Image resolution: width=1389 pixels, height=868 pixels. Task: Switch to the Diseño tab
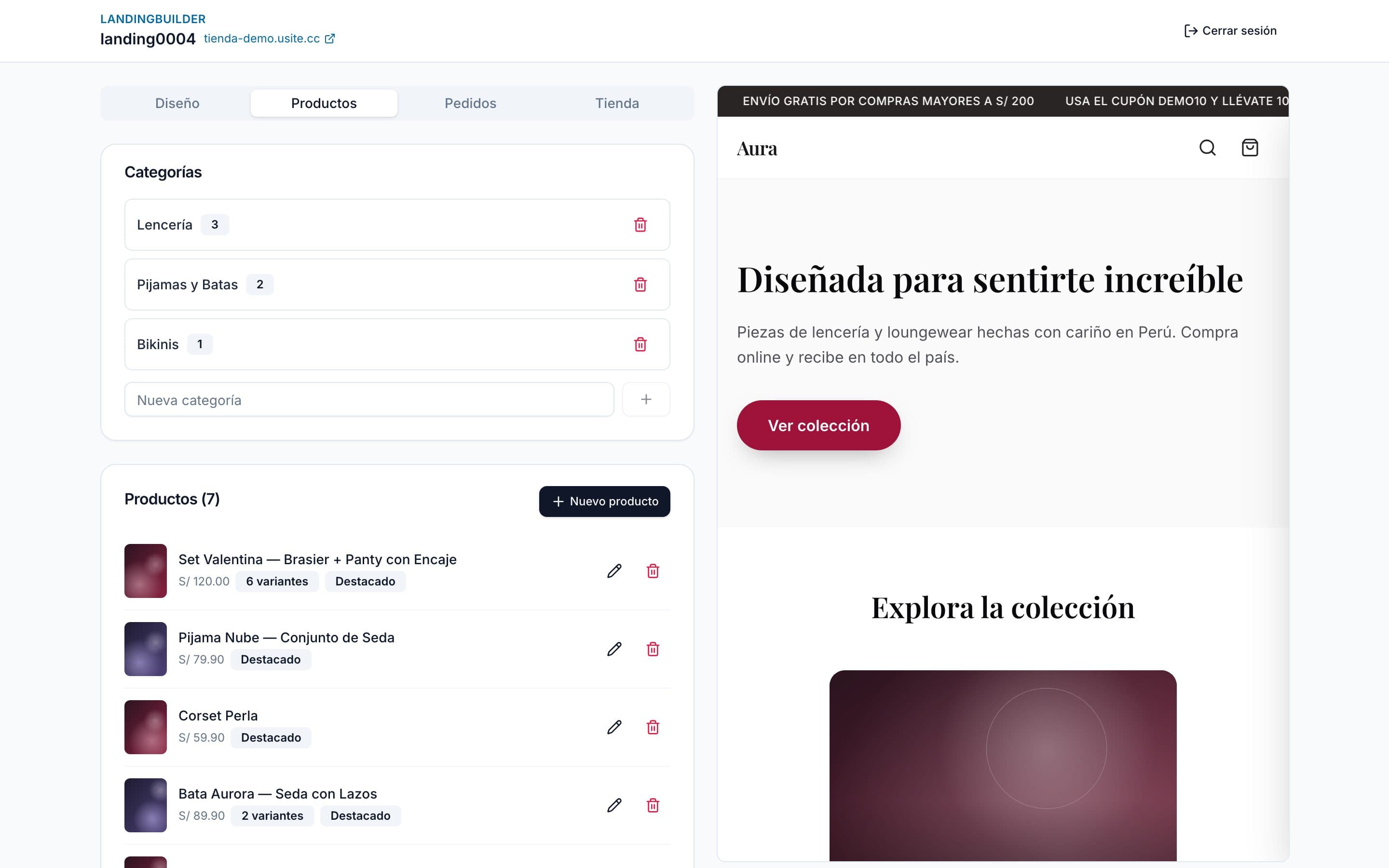point(177,103)
